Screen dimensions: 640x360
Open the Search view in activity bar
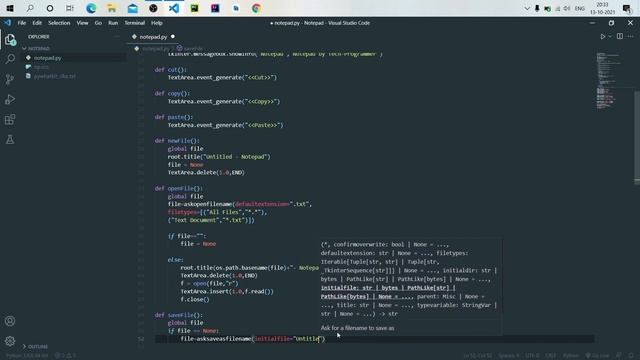pos(10,59)
